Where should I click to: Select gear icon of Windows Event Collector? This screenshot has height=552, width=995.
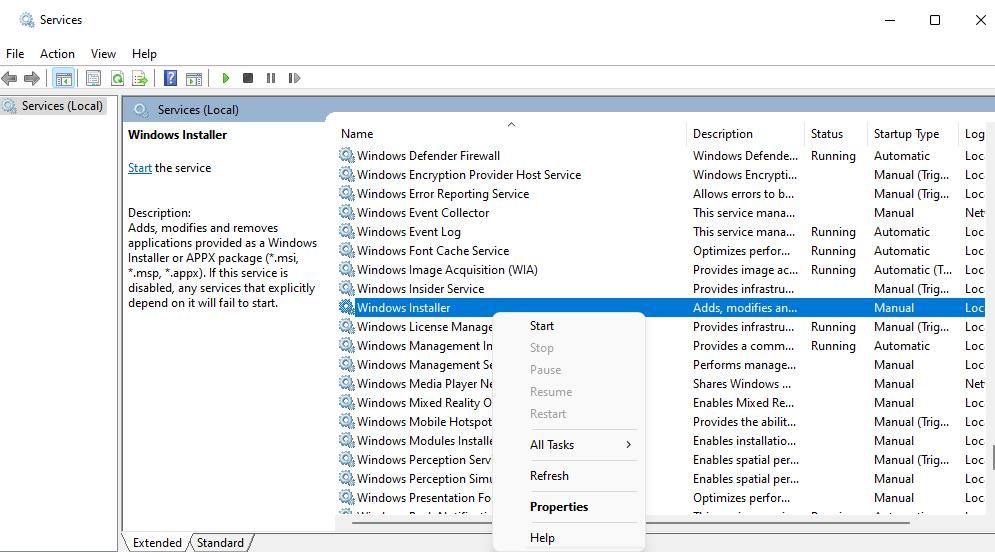click(x=346, y=213)
